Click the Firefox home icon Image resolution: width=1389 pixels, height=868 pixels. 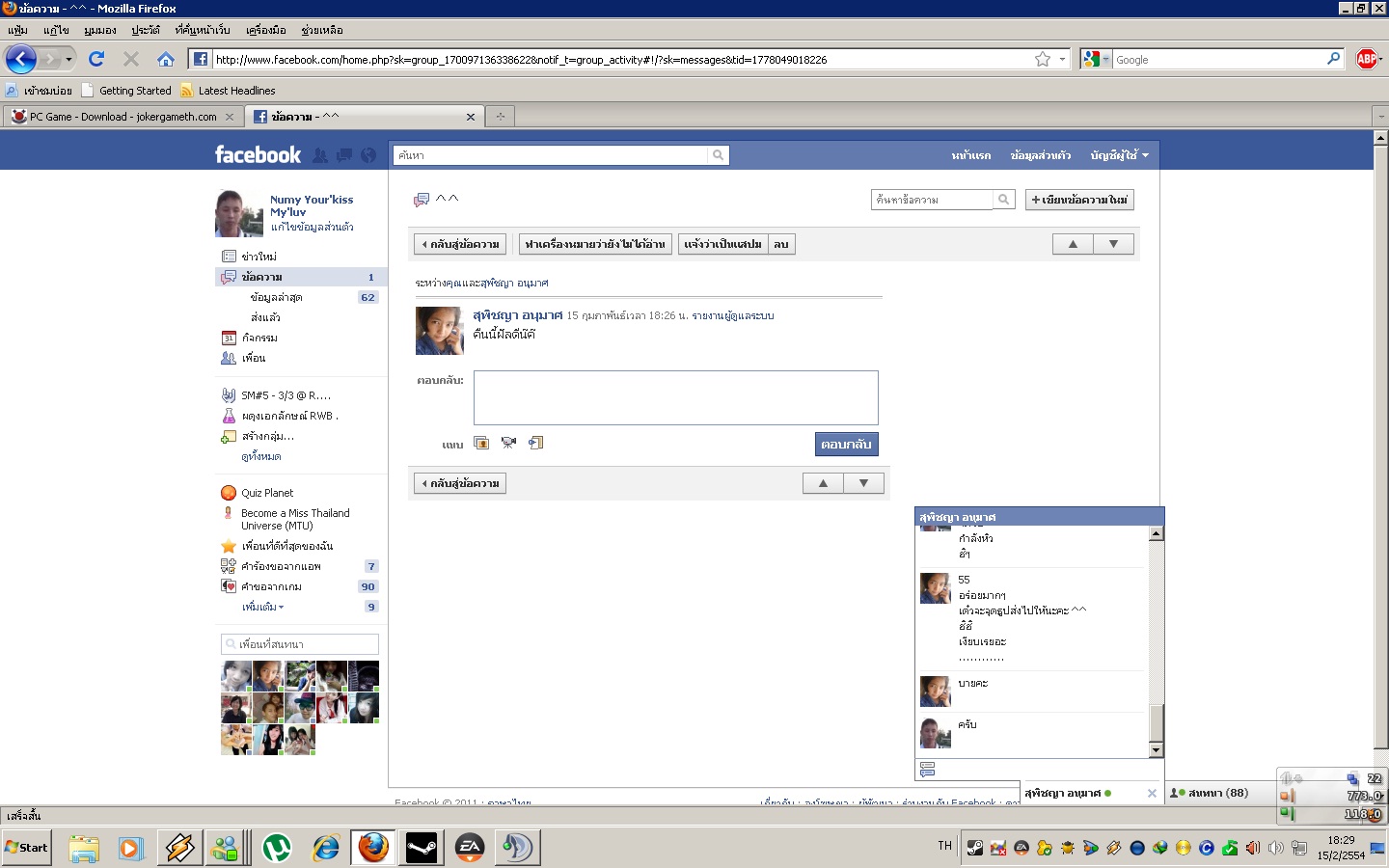tap(166, 59)
